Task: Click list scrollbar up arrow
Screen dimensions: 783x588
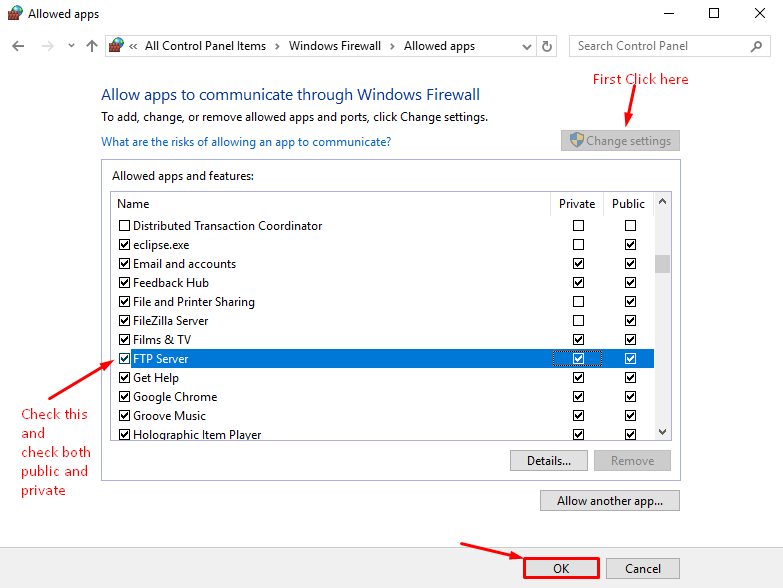Action: point(663,202)
